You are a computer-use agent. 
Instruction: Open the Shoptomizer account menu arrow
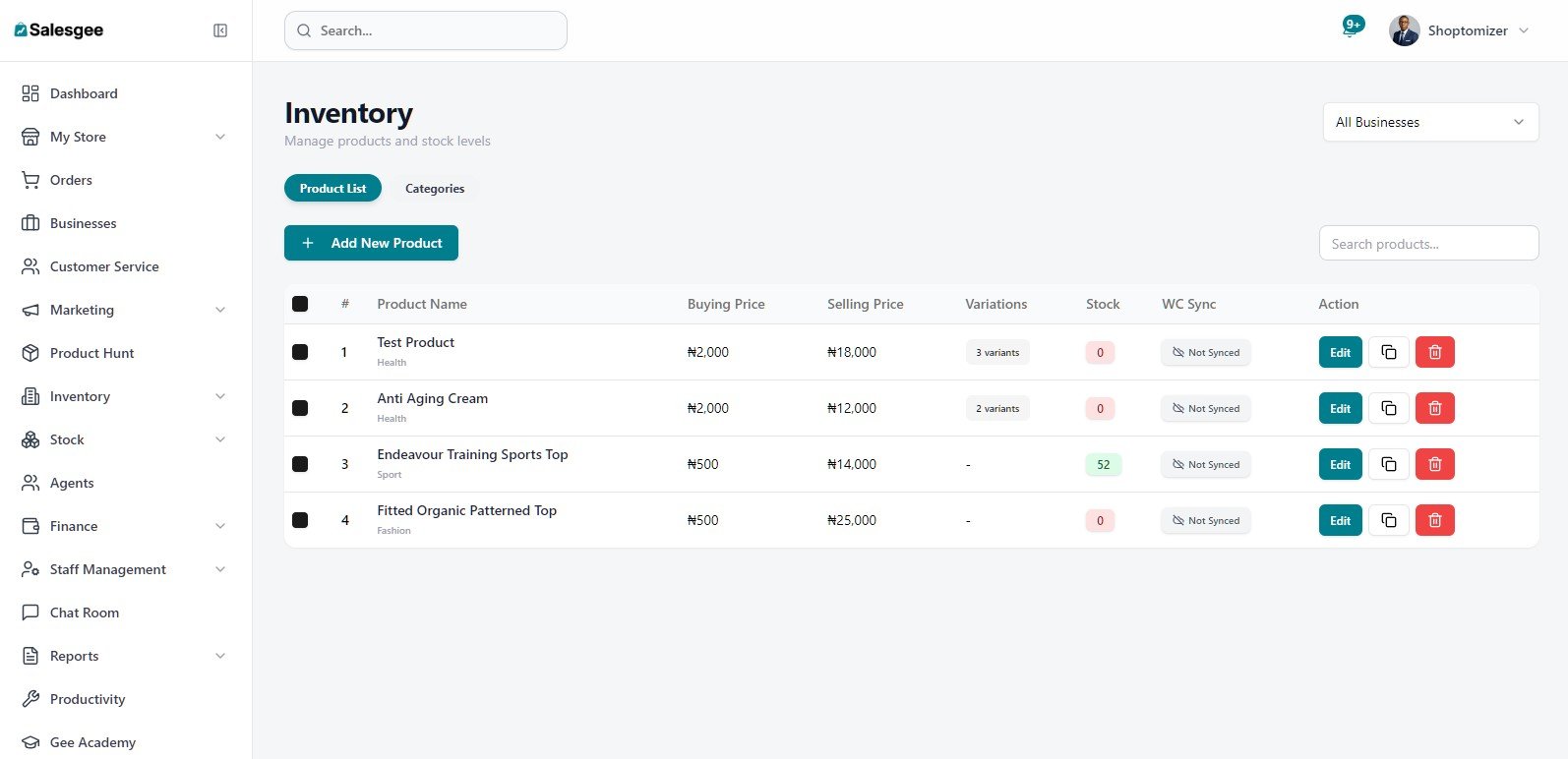click(x=1524, y=30)
